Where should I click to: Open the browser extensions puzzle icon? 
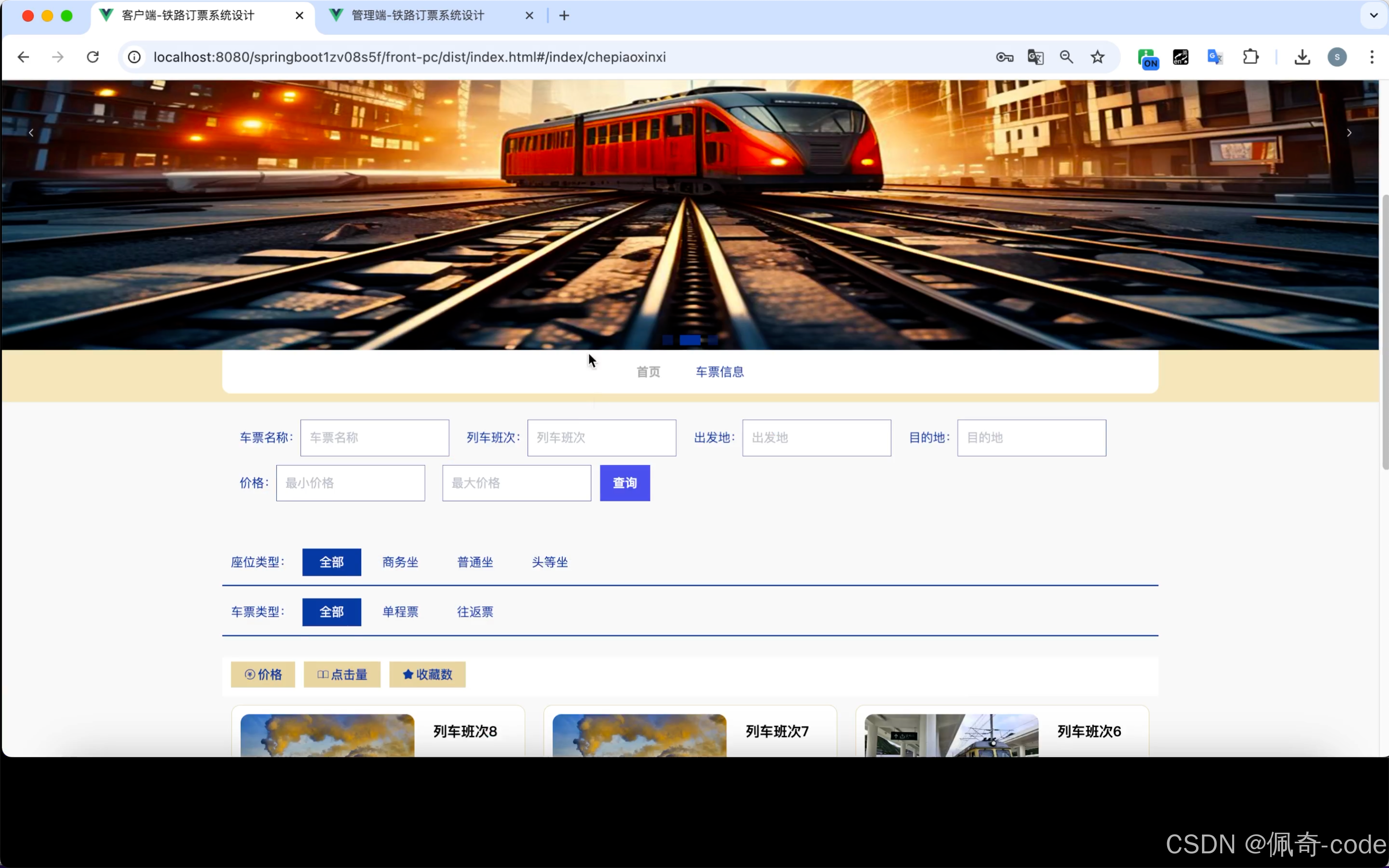(x=1251, y=57)
